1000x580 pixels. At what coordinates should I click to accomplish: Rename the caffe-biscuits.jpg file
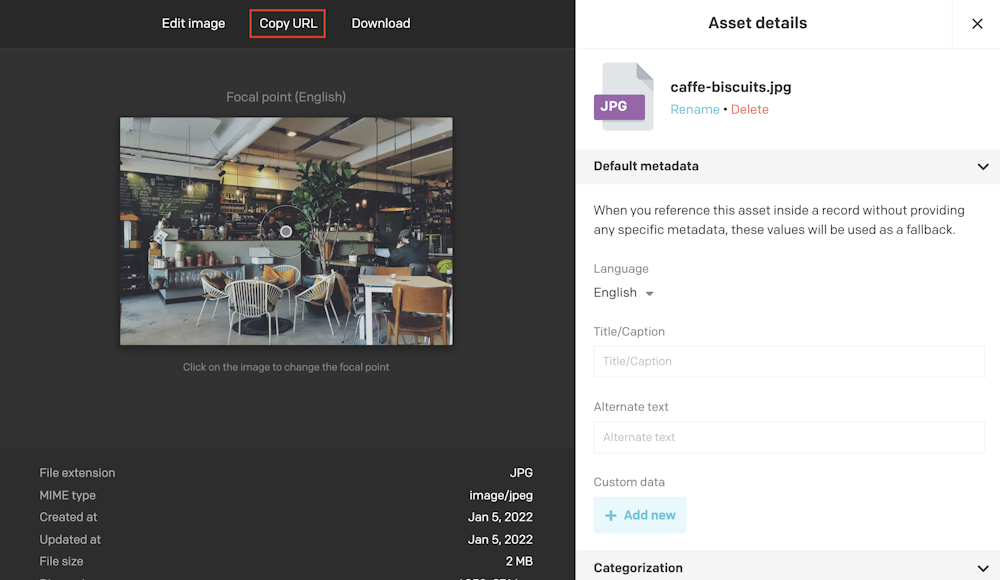tap(694, 110)
